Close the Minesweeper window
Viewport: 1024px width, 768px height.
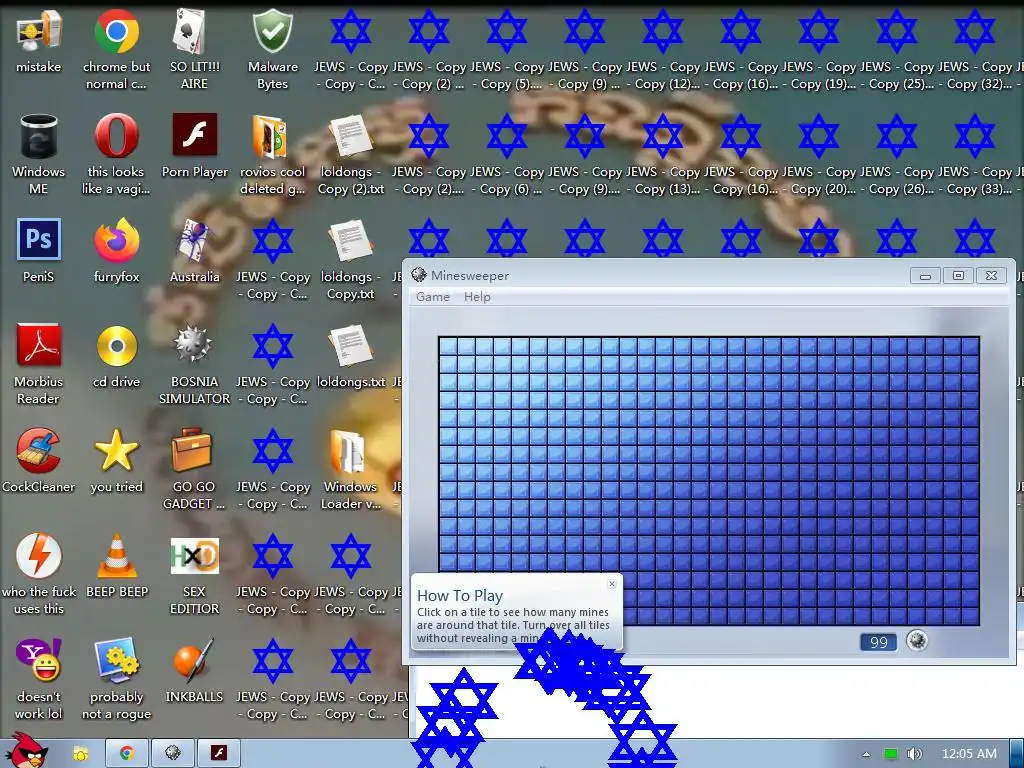pos(991,276)
